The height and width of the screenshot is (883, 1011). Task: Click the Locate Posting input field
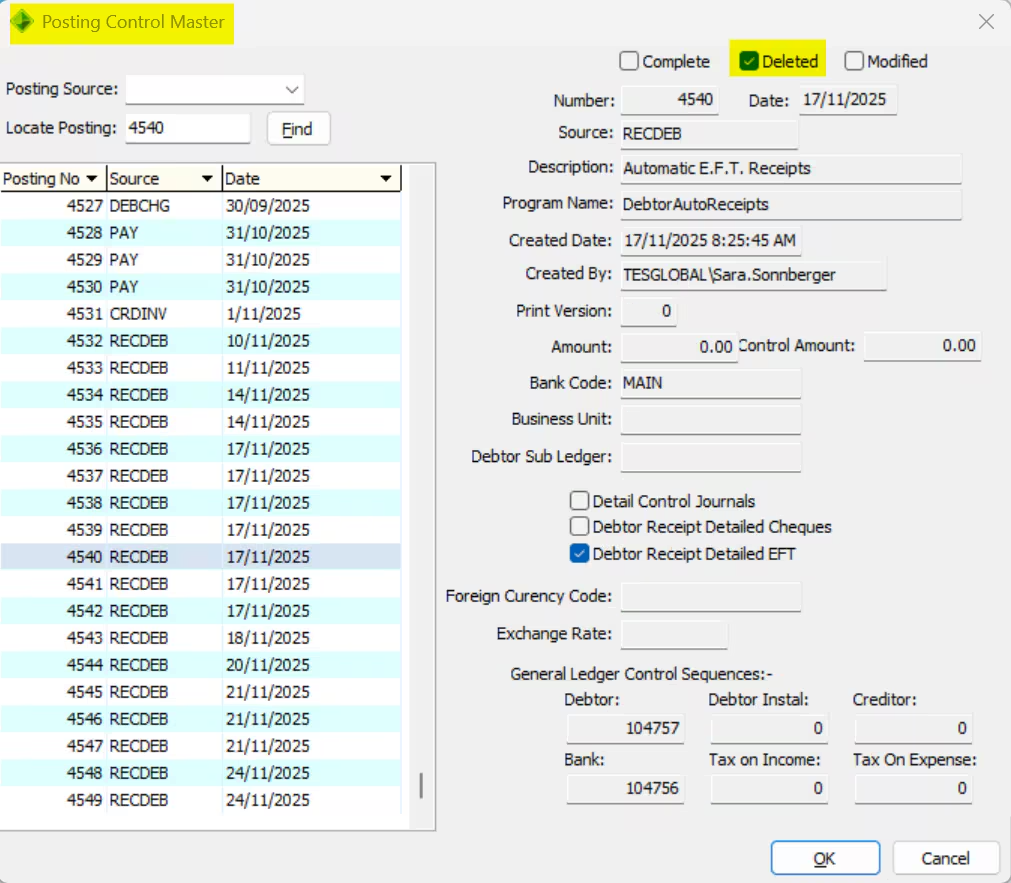pyautogui.click(x=187, y=128)
